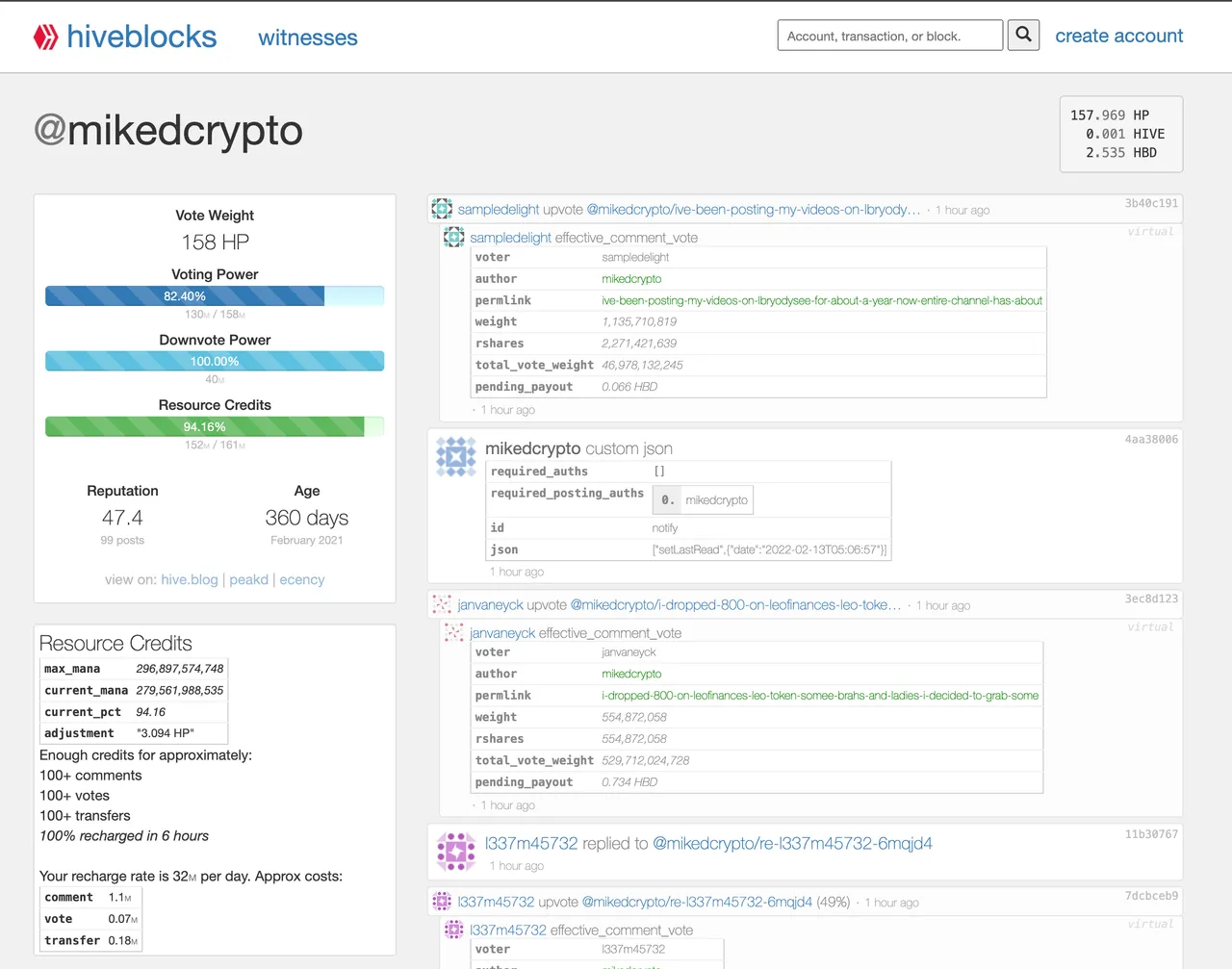Click l337m45732 avatar next to replied to
Viewport: 1232px width, 969px height.
click(x=456, y=852)
